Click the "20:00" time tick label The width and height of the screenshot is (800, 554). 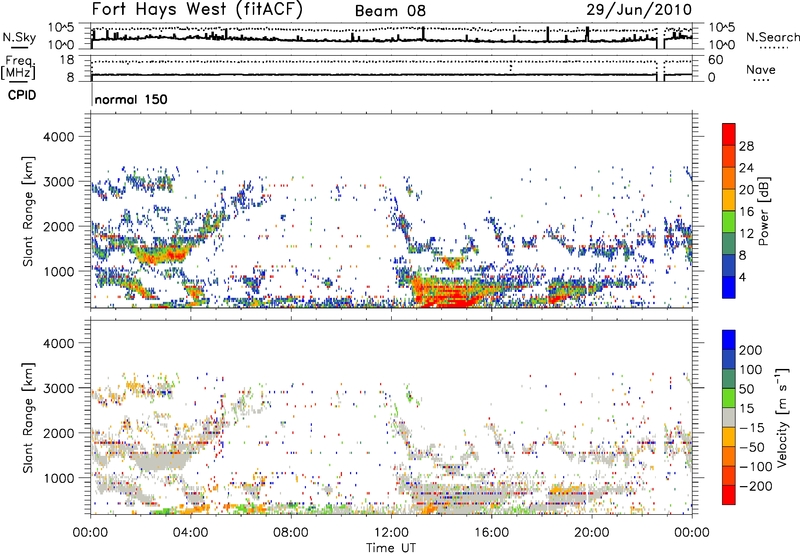pos(592,533)
